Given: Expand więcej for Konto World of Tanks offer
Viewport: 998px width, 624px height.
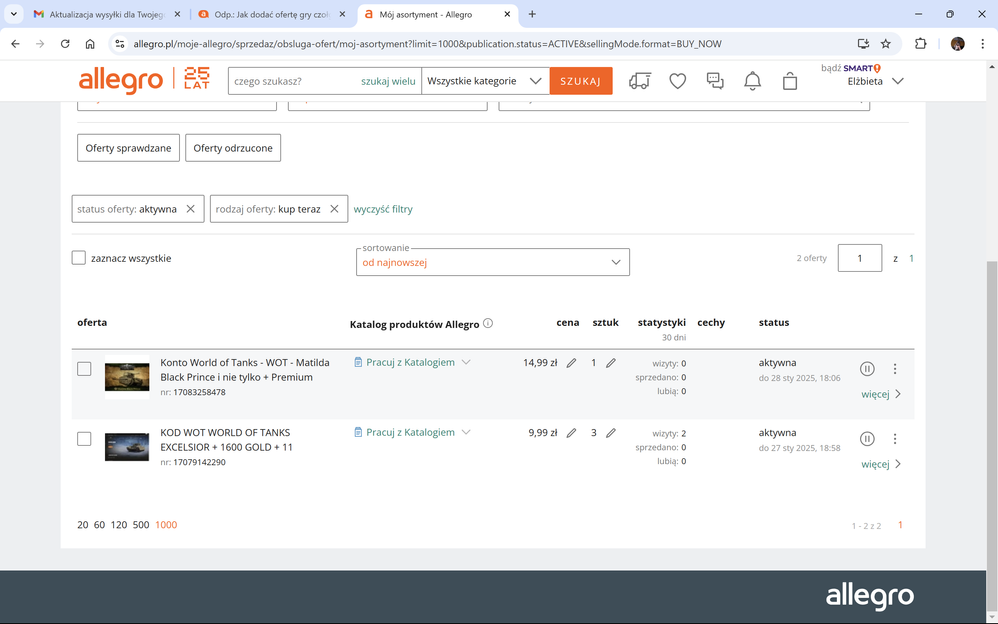Looking at the screenshot, I should [882, 394].
